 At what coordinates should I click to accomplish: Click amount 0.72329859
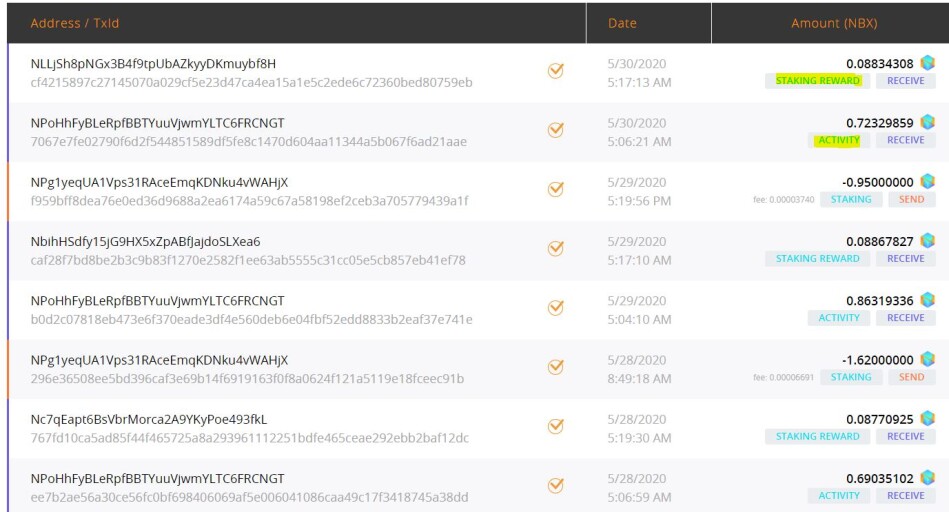tap(879, 123)
